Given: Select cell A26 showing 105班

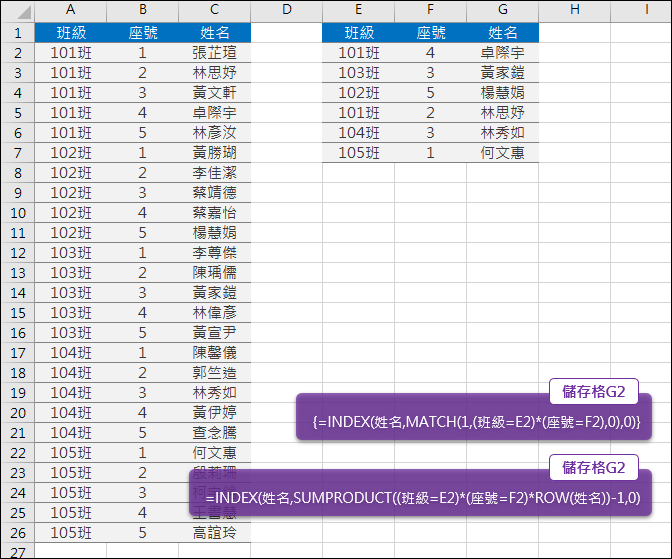Looking at the screenshot, I should (x=71, y=533).
